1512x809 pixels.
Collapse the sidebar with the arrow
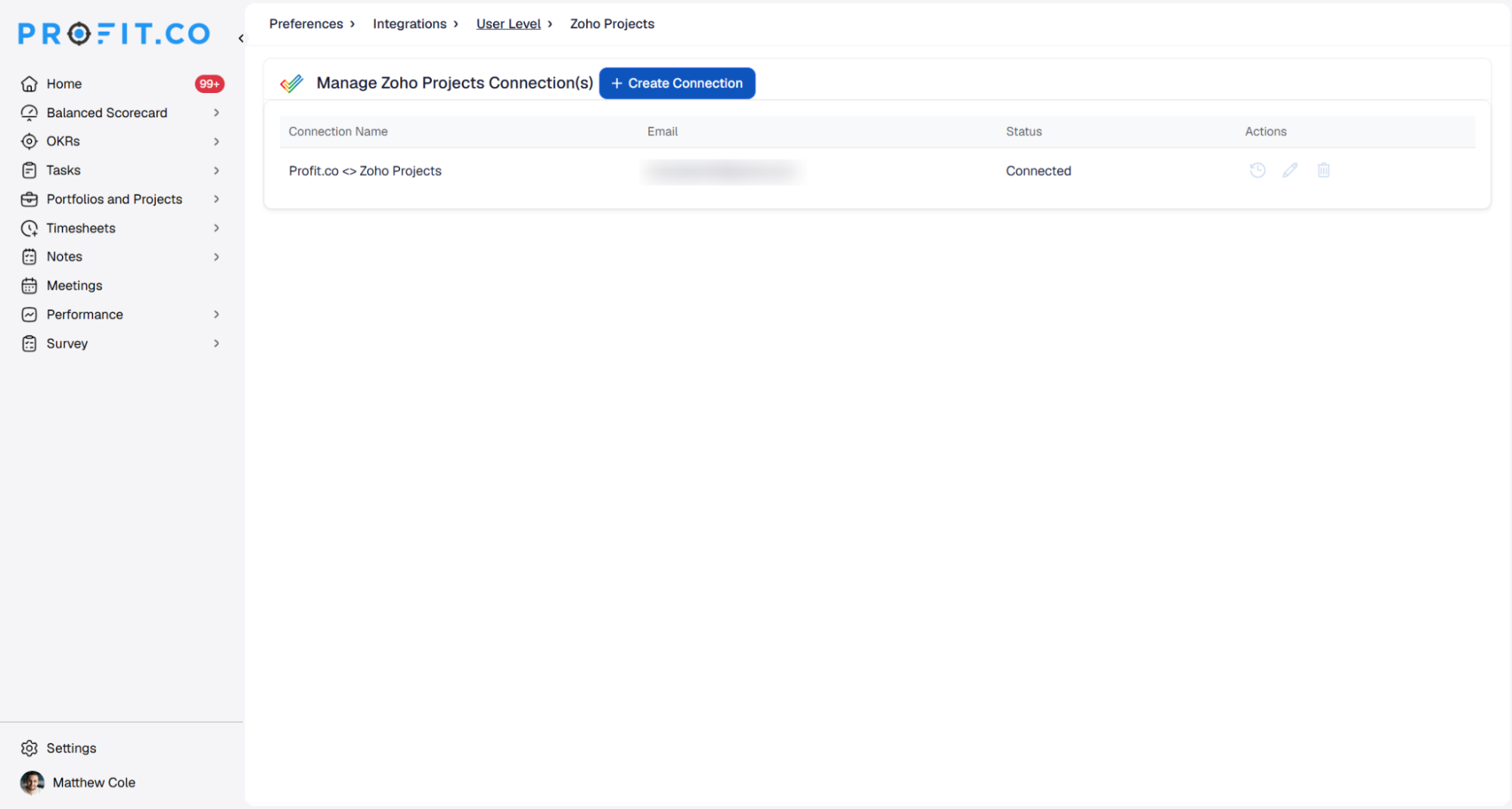pyautogui.click(x=241, y=38)
